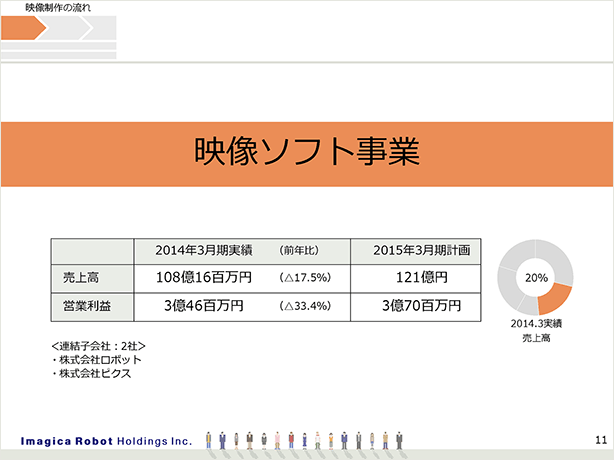Click the value (△33.4%)
The width and height of the screenshot is (614, 460).
(305, 306)
